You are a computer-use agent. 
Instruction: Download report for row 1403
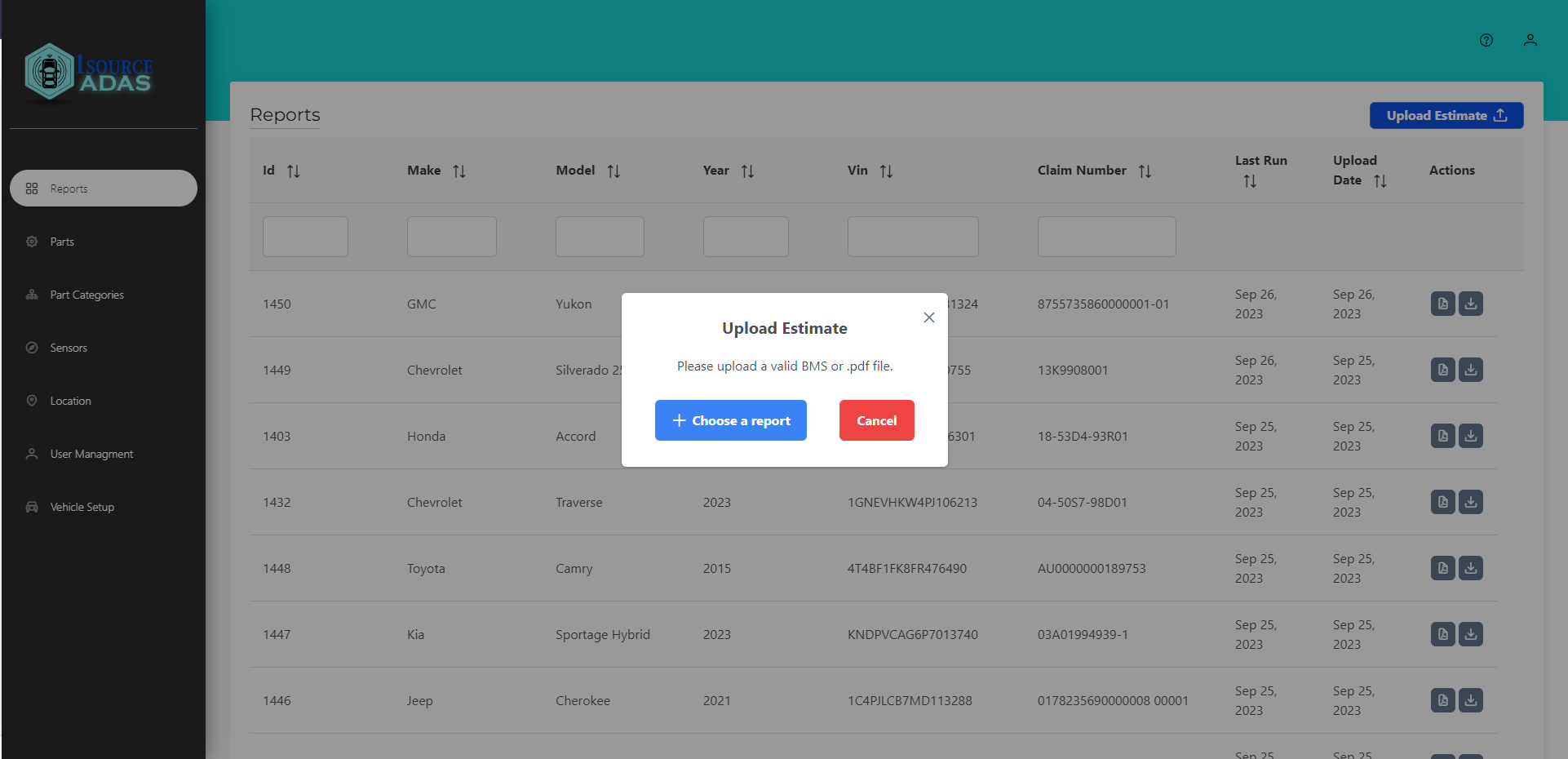click(1471, 436)
